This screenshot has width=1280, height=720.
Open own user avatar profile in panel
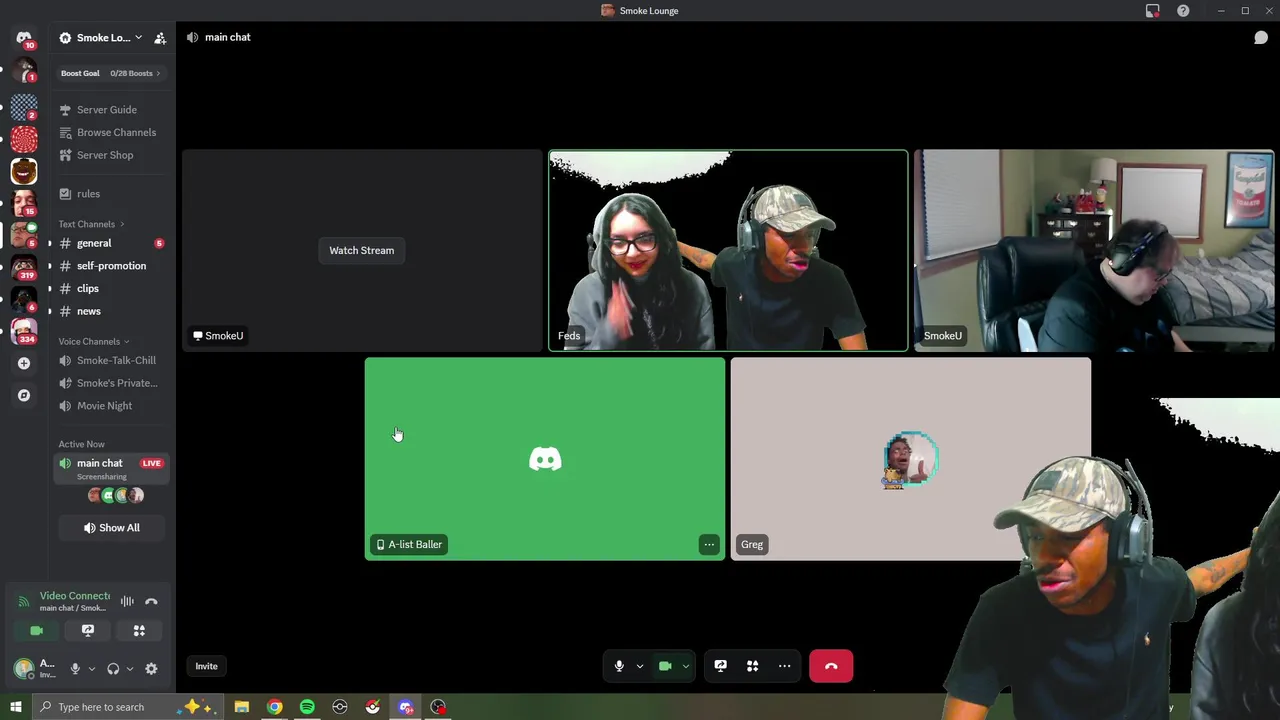click(24, 668)
